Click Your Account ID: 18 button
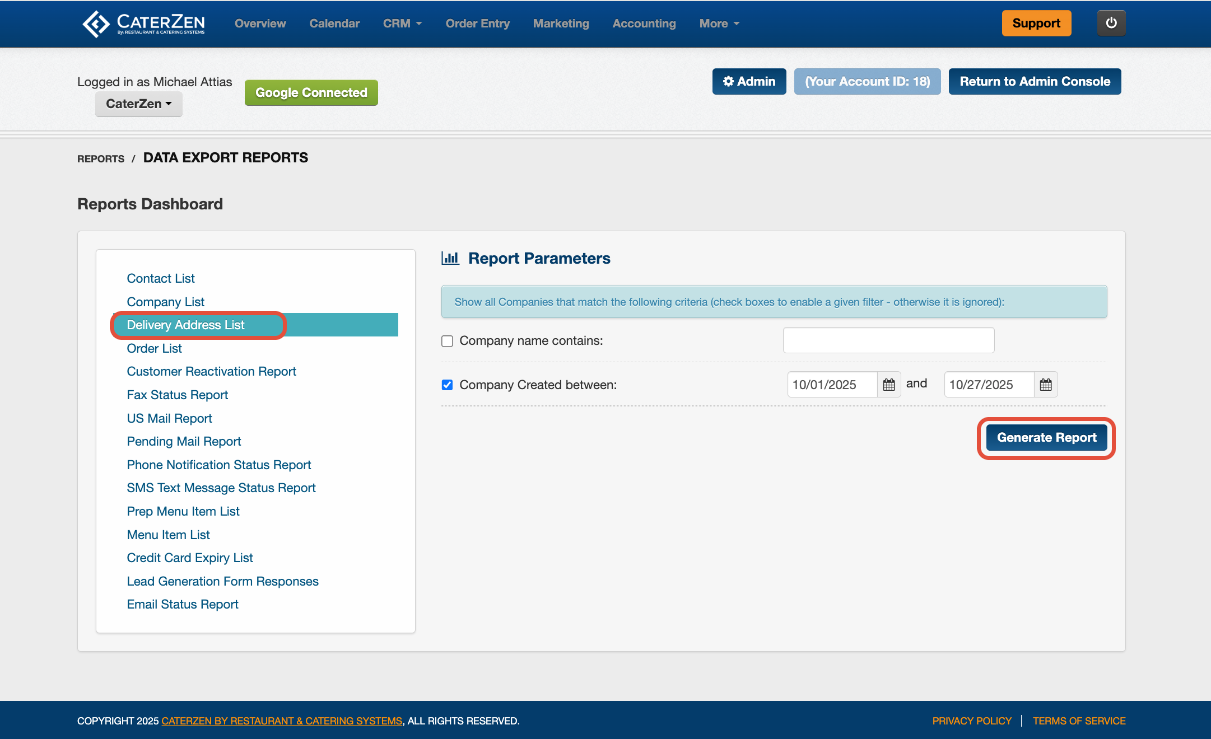This screenshot has width=1211, height=739. [867, 82]
